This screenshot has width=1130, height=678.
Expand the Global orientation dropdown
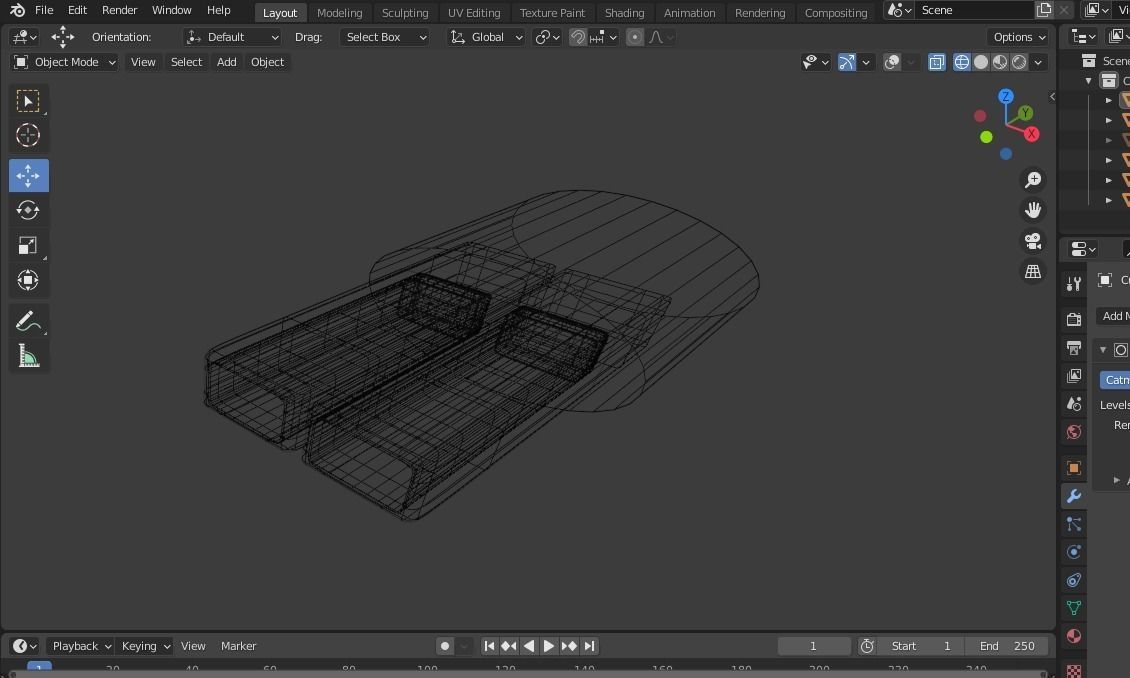486,37
